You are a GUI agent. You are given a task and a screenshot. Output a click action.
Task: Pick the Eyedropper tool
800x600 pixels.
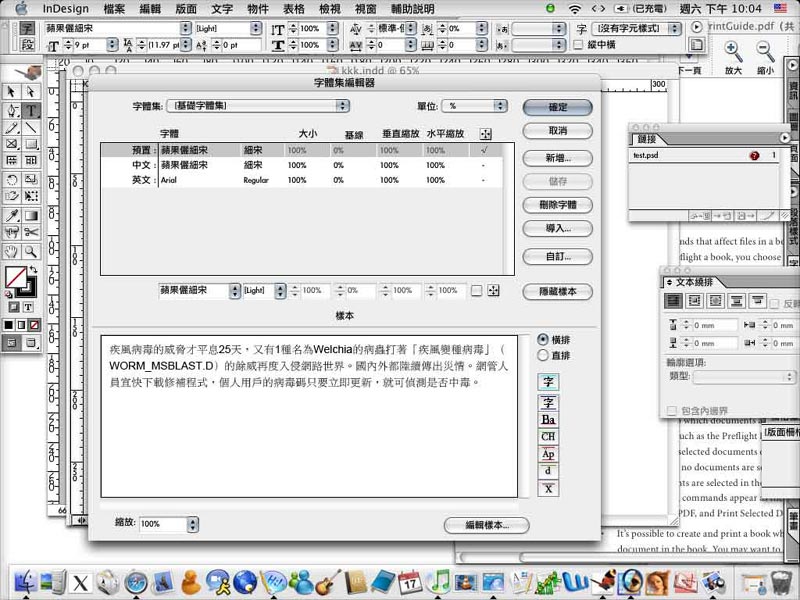pos(12,215)
